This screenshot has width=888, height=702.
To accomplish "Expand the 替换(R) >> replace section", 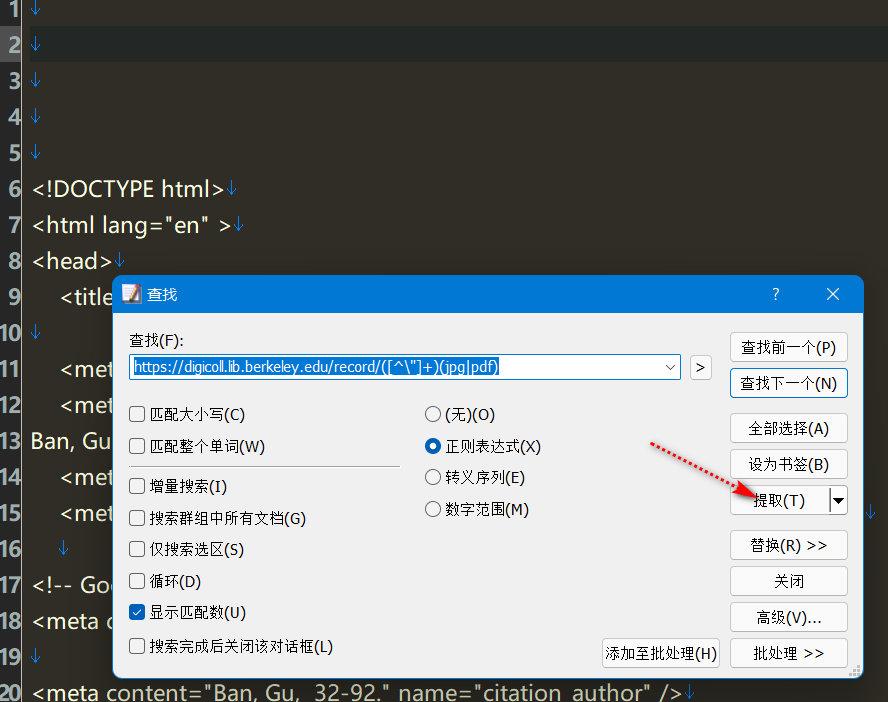I will pyautogui.click(x=788, y=545).
